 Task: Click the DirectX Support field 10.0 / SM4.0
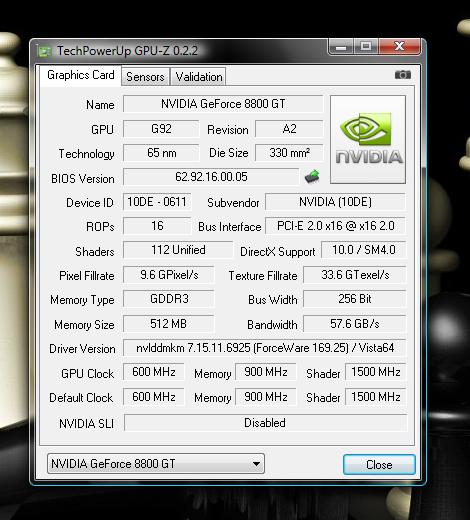pos(364,250)
